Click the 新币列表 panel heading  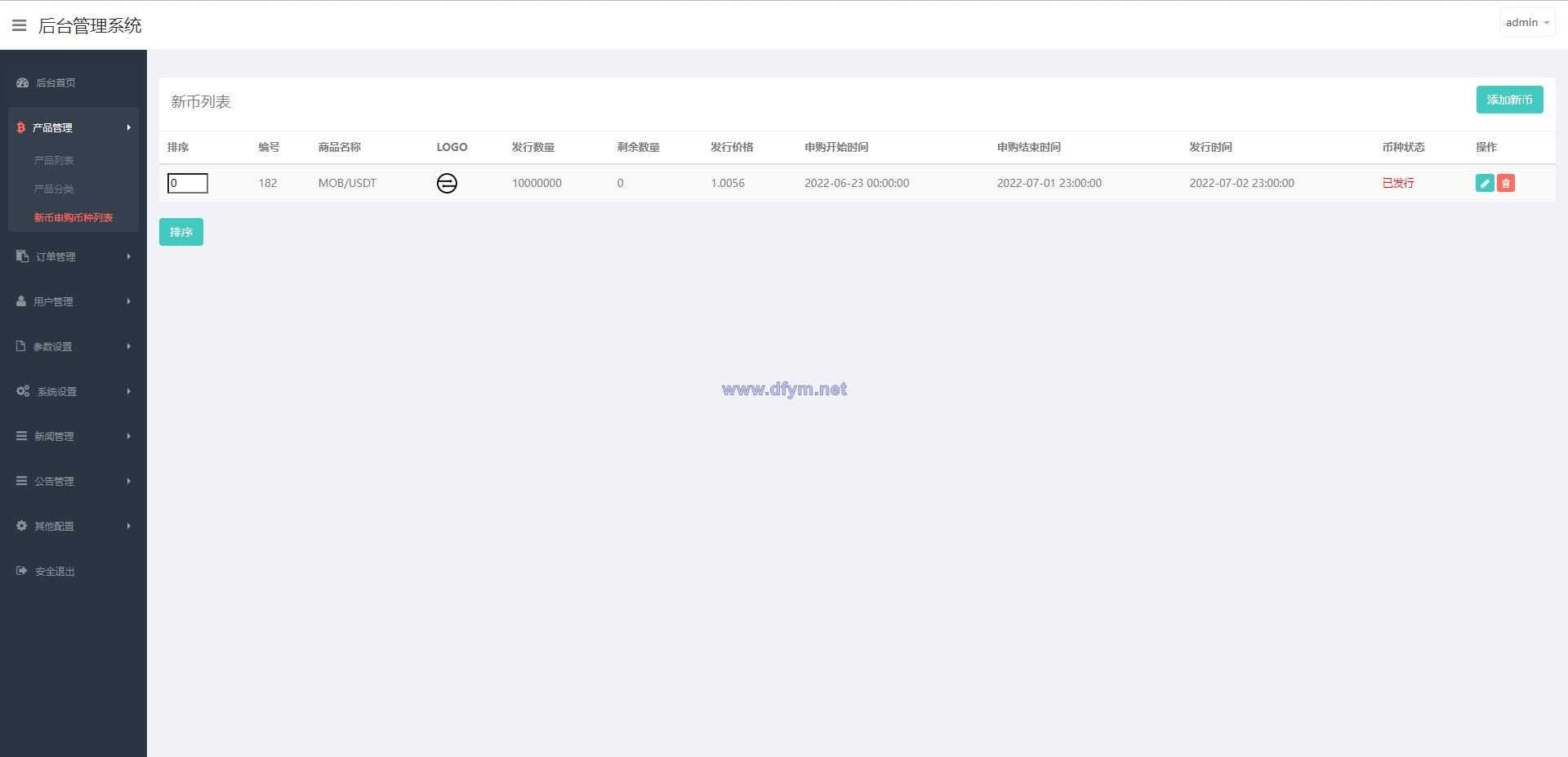201,102
